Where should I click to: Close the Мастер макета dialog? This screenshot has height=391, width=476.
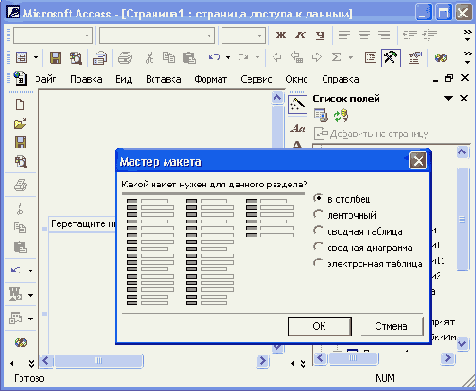pos(418,161)
